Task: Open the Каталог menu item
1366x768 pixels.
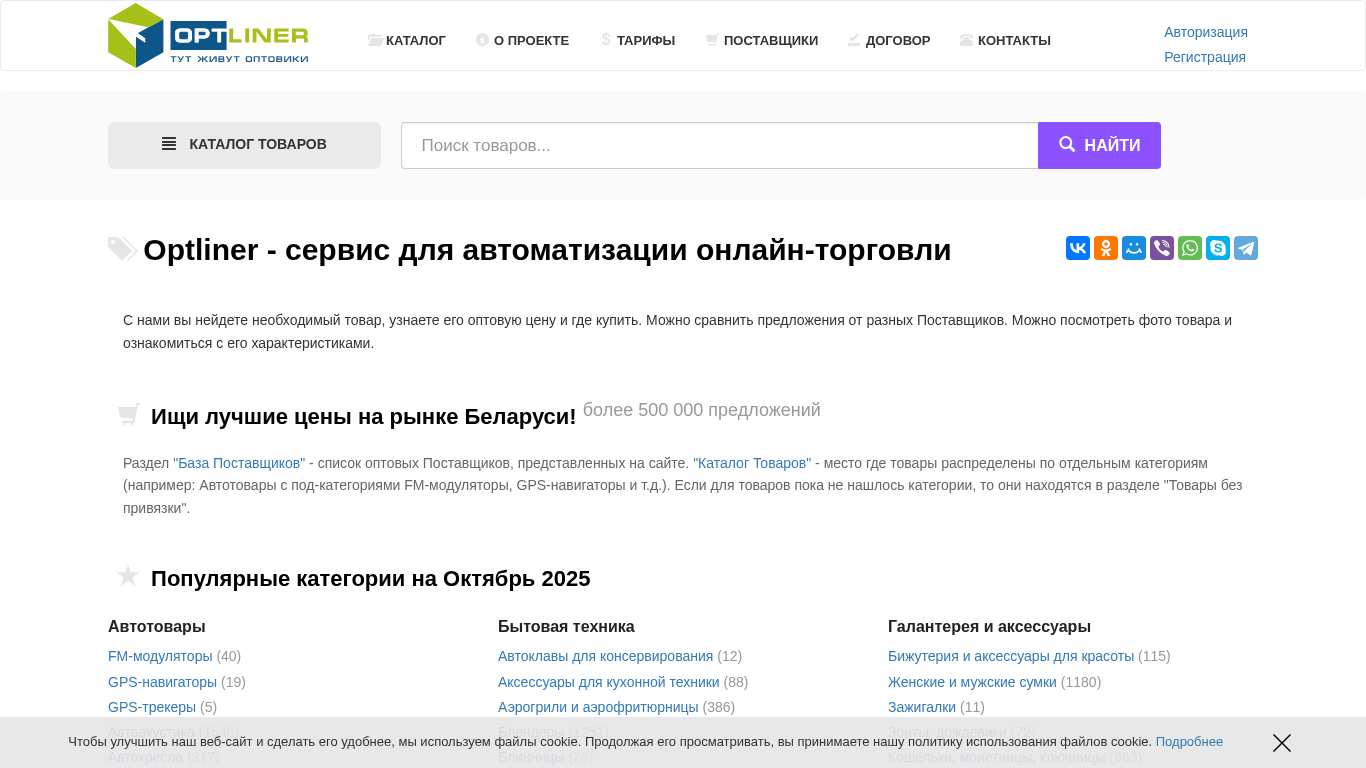Action: [x=407, y=41]
